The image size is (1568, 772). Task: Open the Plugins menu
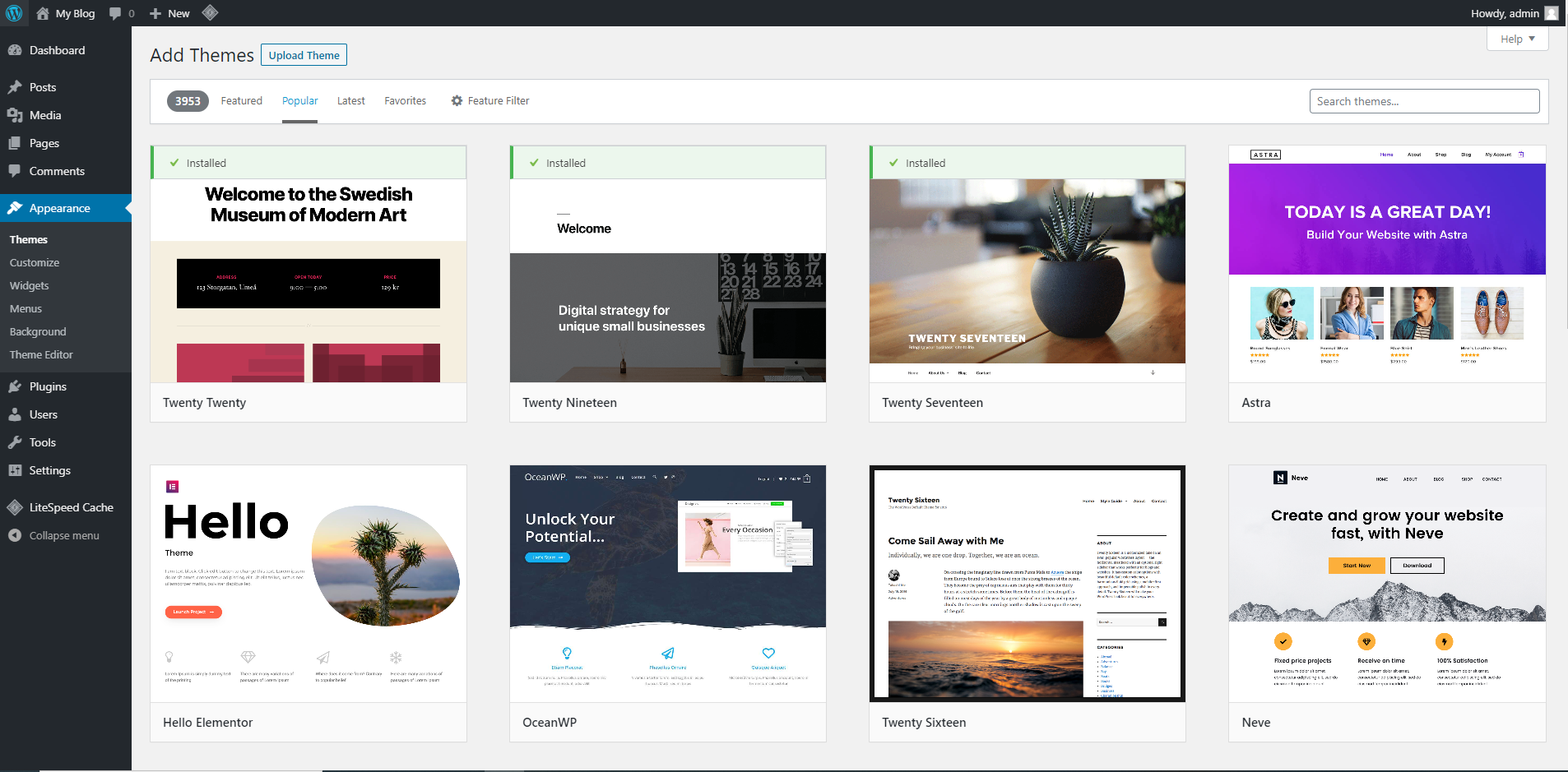[x=48, y=386]
